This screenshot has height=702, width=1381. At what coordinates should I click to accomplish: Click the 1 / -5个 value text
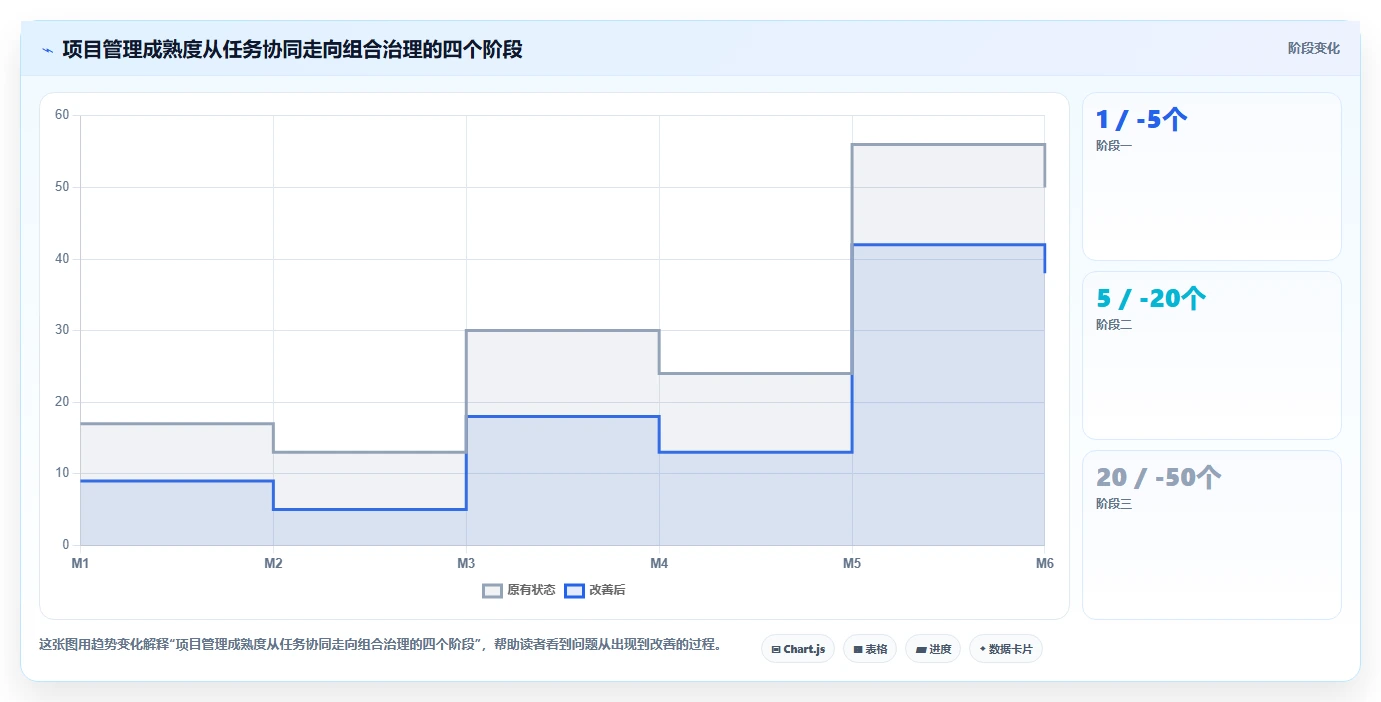click(1142, 120)
